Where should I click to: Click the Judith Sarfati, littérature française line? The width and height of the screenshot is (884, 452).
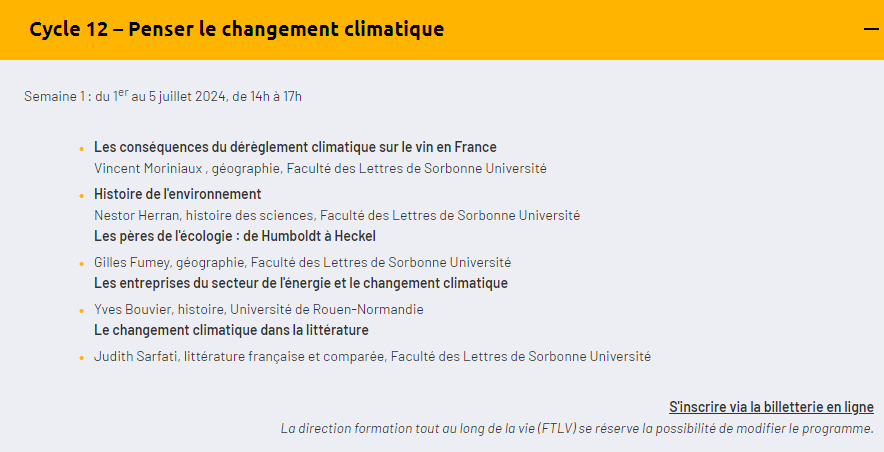click(x=373, y=356)
